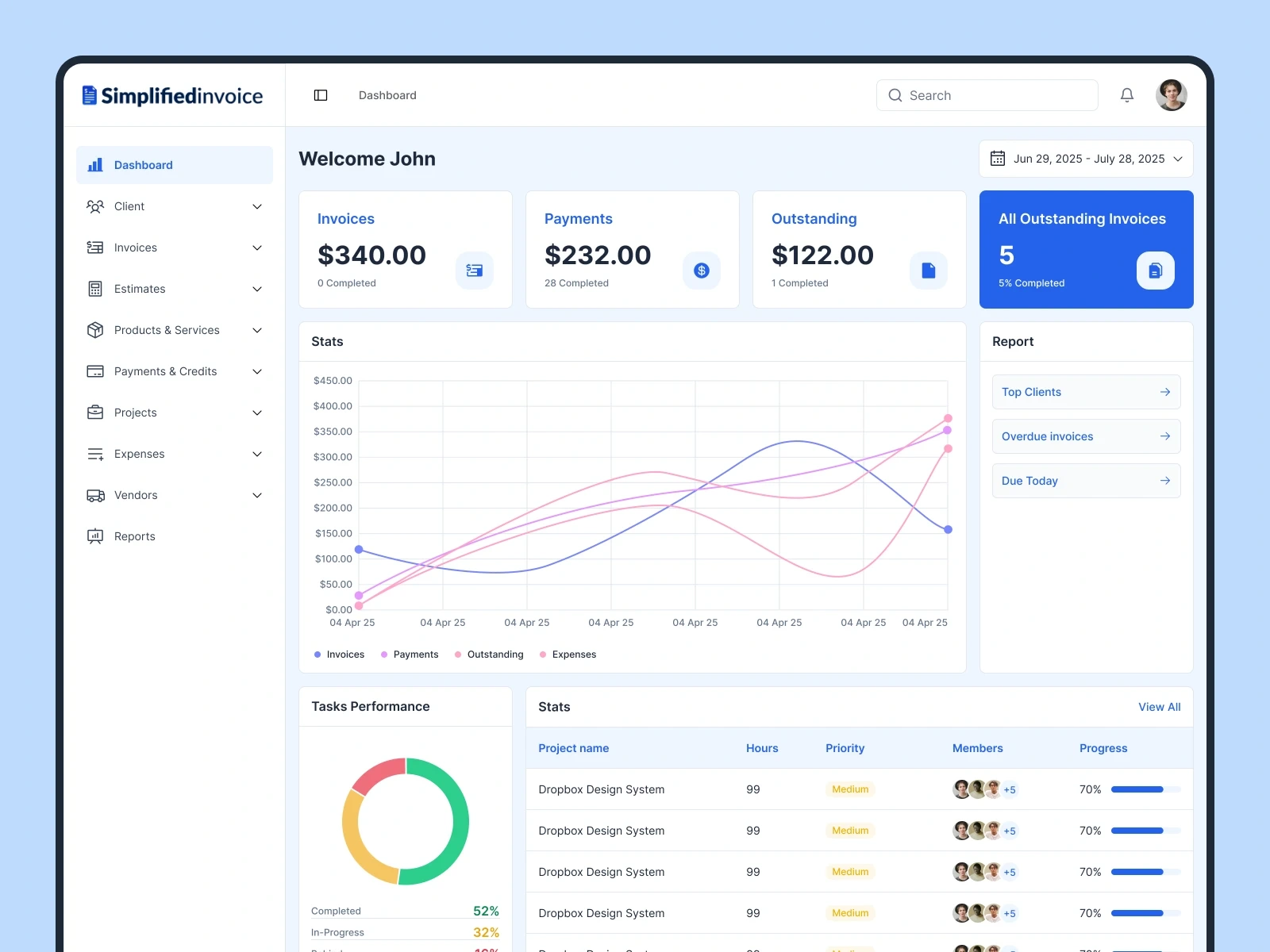Click the sidebar collapse panel icon
Screen dimensions: 1270x952
point(321,94)
